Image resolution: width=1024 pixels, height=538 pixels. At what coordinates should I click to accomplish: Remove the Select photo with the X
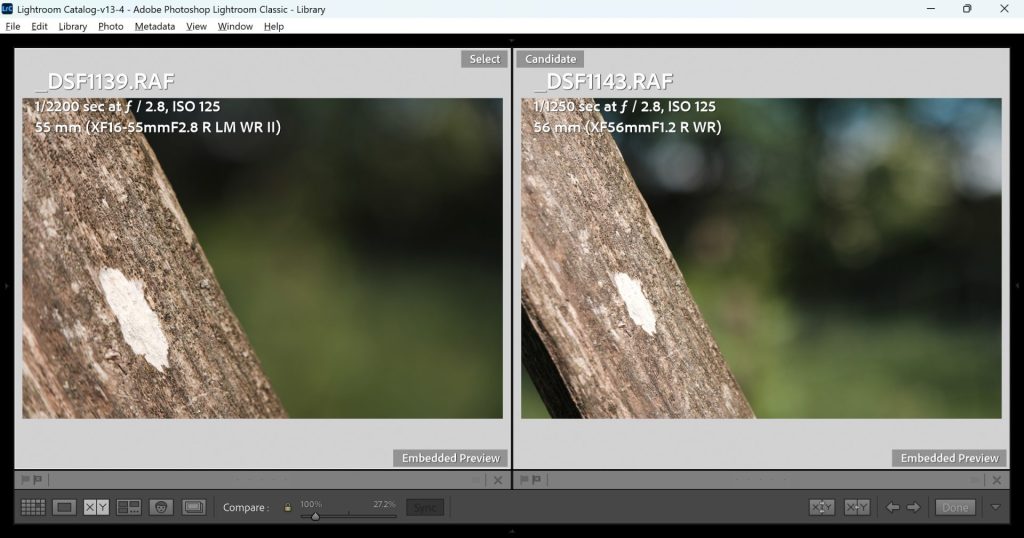pos(498,480)
